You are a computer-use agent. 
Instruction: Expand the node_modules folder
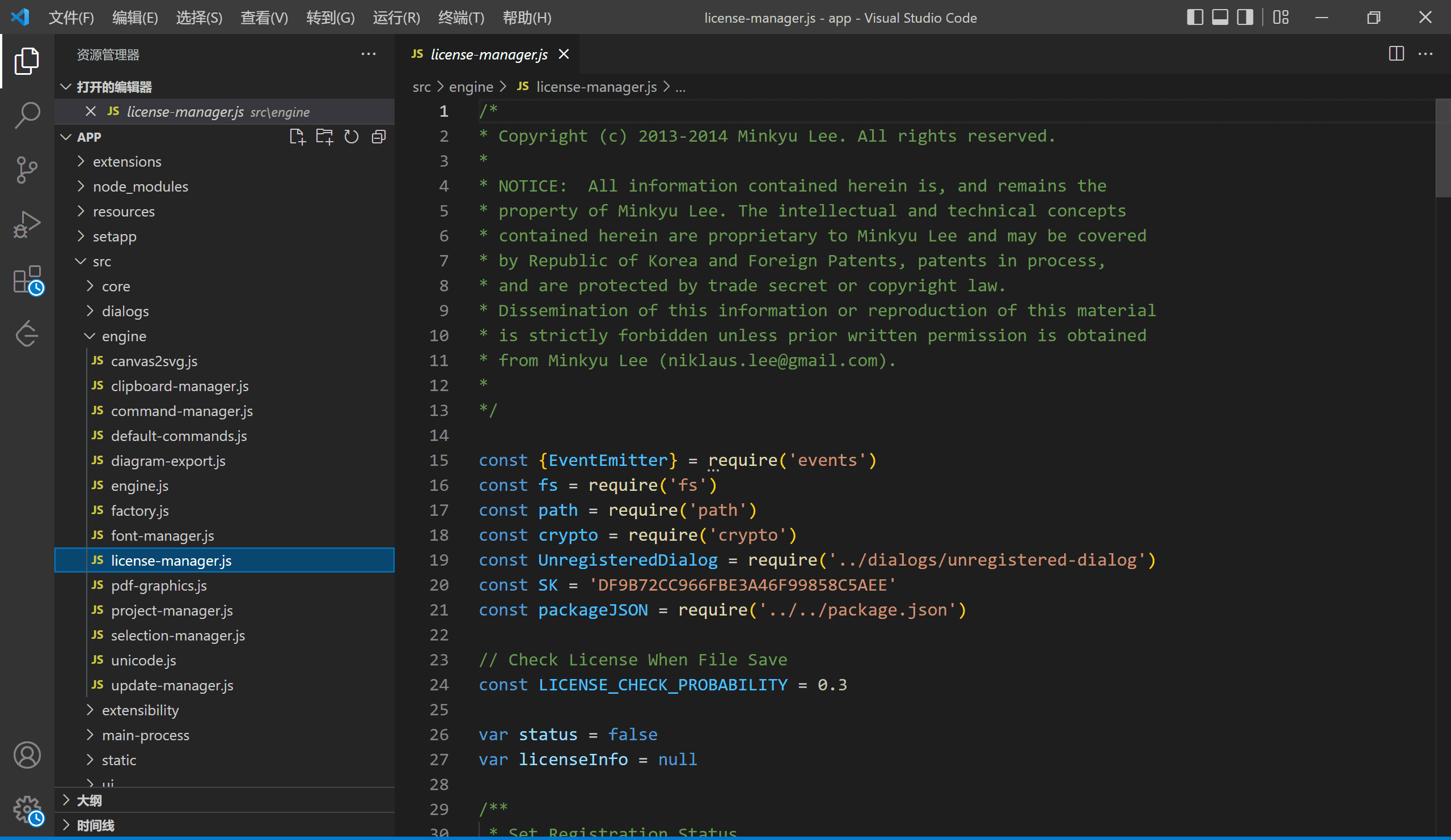coord(225,186)
